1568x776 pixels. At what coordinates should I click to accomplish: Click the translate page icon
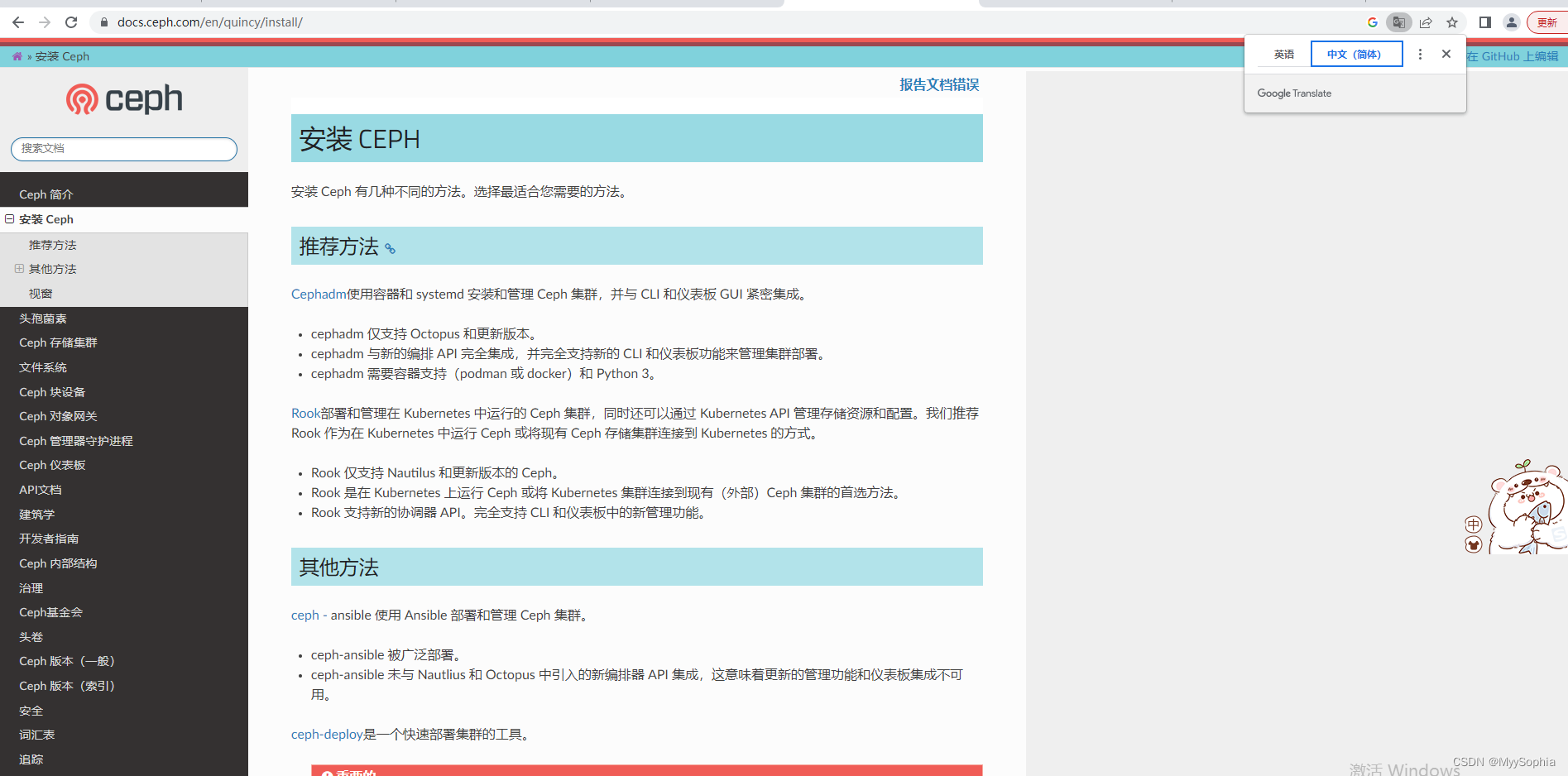(x=1398, y=22)
